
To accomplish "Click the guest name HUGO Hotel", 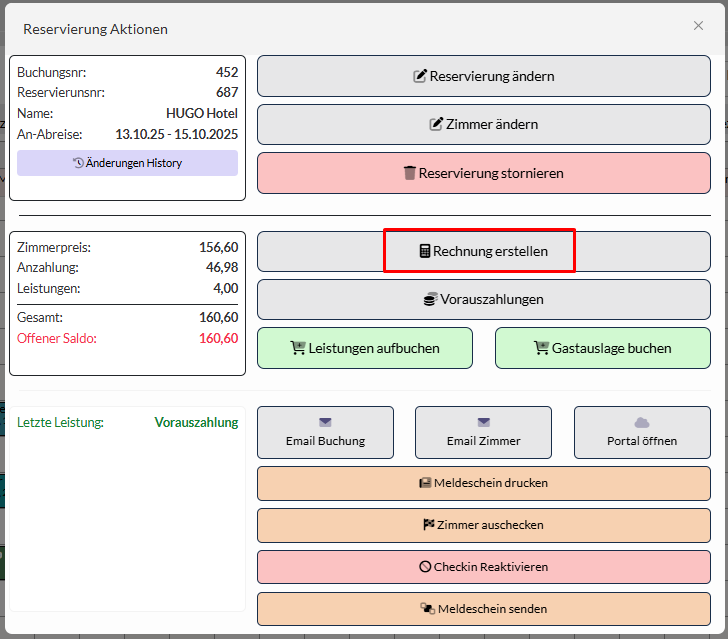I will point(202,114).
